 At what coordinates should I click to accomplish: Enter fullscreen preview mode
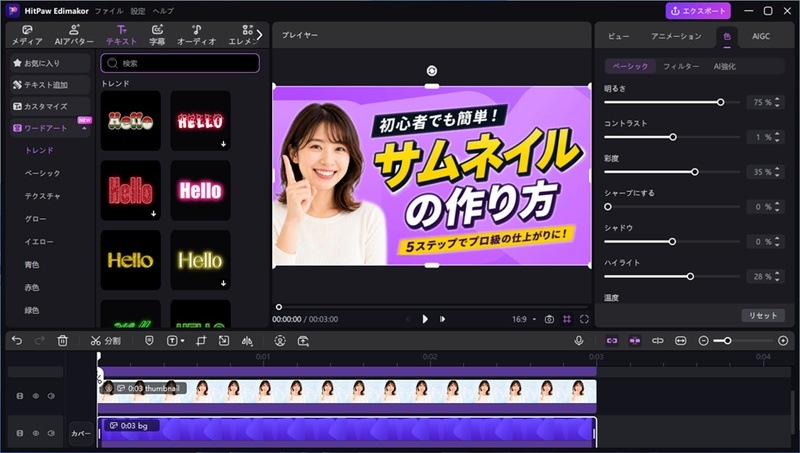(x=584, y=319)
